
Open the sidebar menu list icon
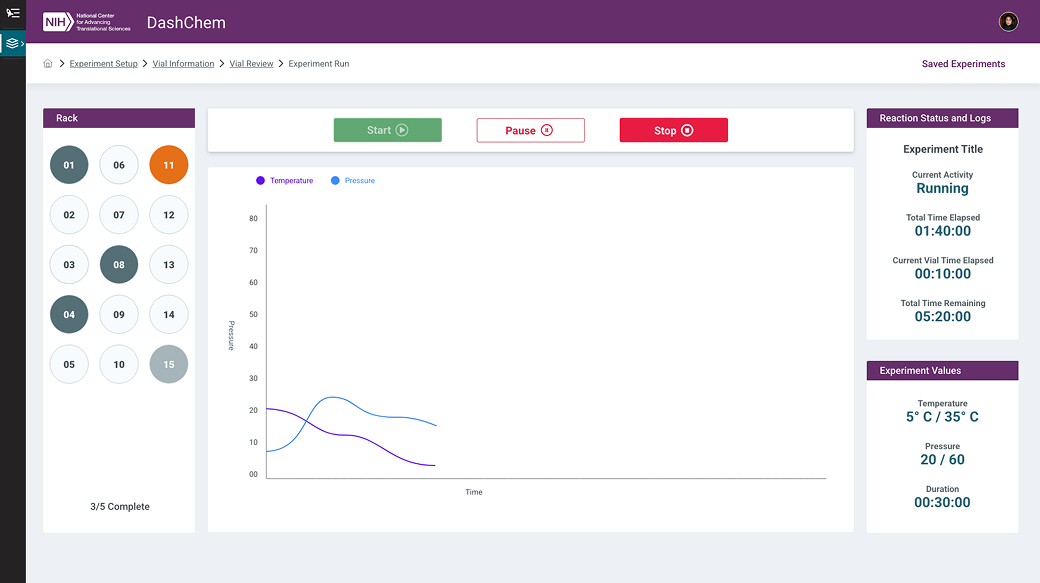[13, 12]
